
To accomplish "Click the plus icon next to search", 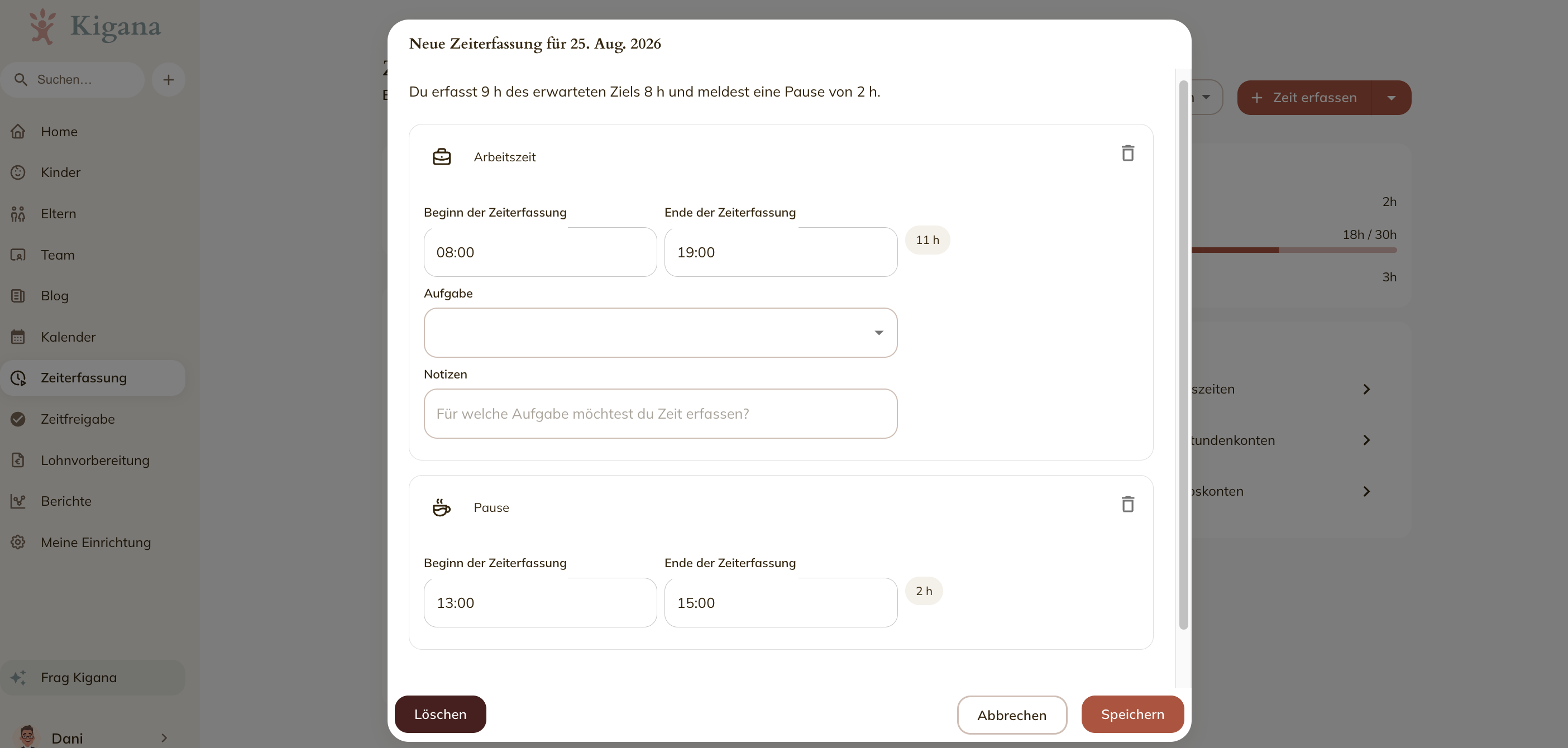I will tap(168, 80).
